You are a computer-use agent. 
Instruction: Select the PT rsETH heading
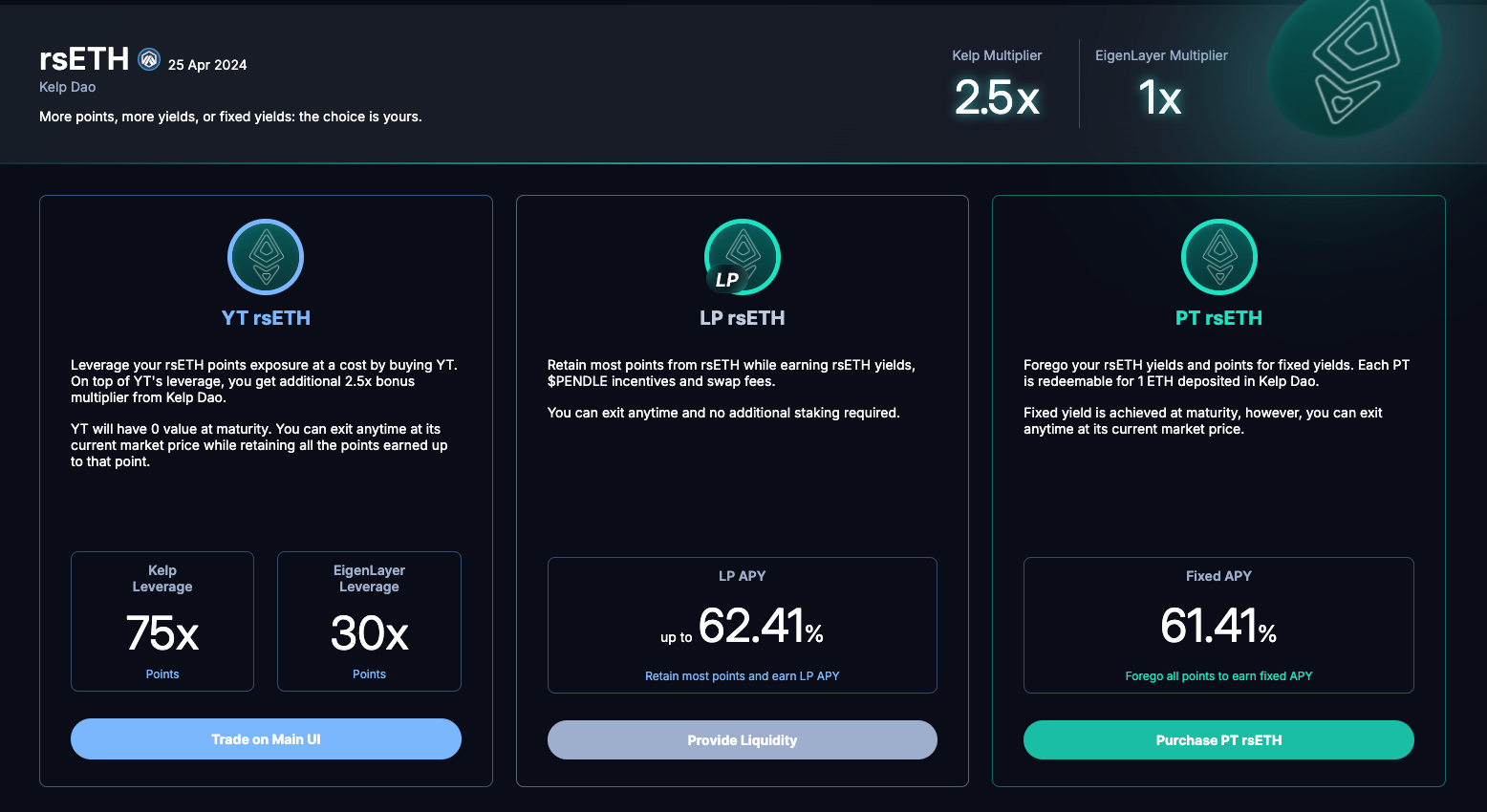[x=1218, y=318]
